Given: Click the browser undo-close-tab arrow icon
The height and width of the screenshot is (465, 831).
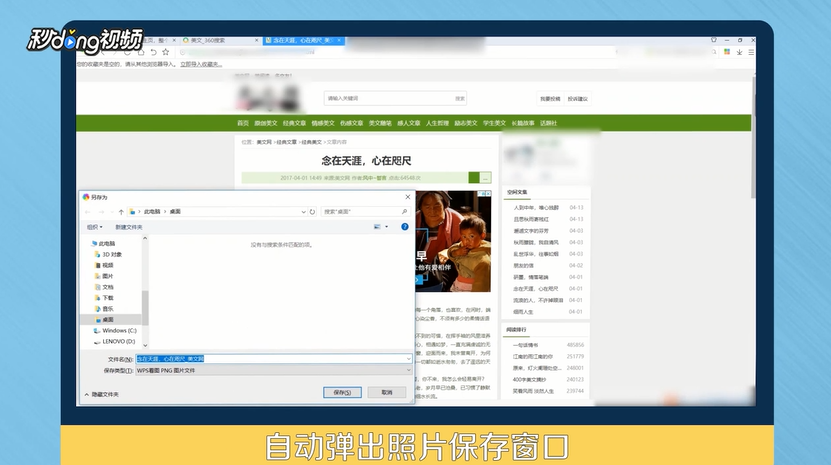Looking at the screenshot, I should 153,52.
